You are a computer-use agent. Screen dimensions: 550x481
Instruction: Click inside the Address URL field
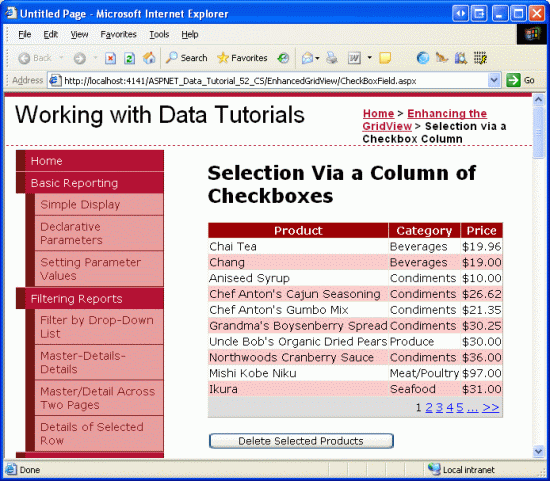point(274,81)
